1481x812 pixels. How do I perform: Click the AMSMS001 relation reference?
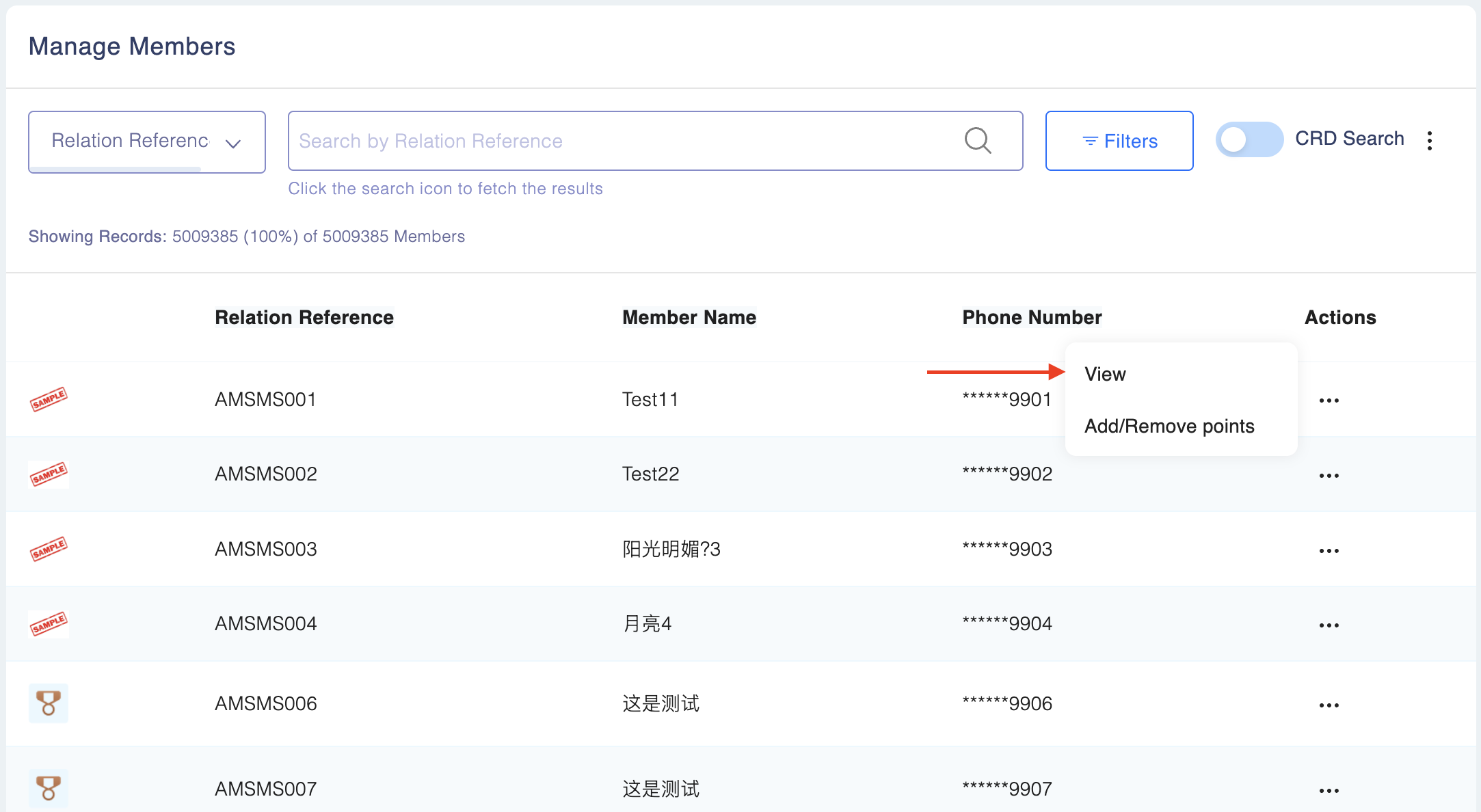tap(265, 399)
